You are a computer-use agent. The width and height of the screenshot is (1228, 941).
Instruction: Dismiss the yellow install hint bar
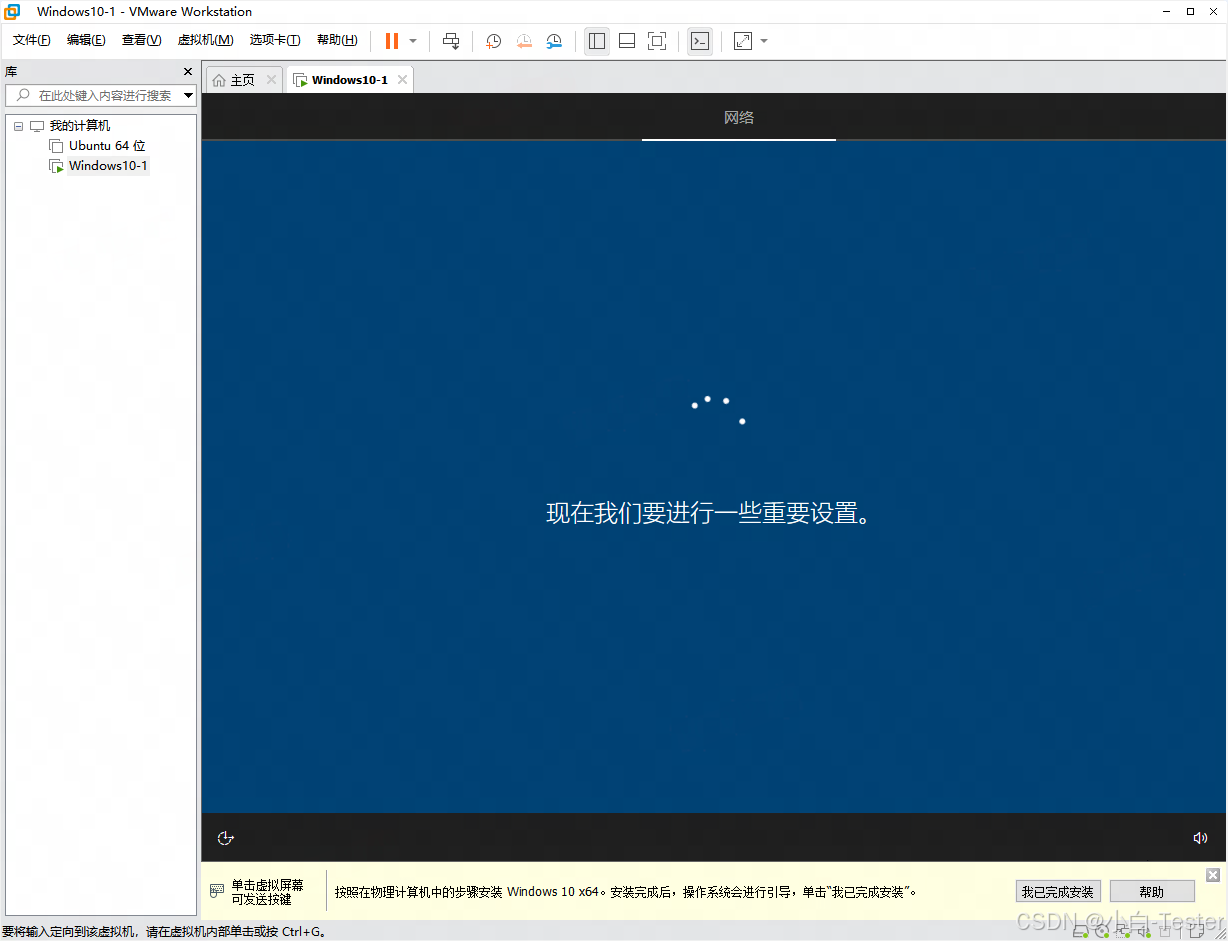pos(1213,875)
